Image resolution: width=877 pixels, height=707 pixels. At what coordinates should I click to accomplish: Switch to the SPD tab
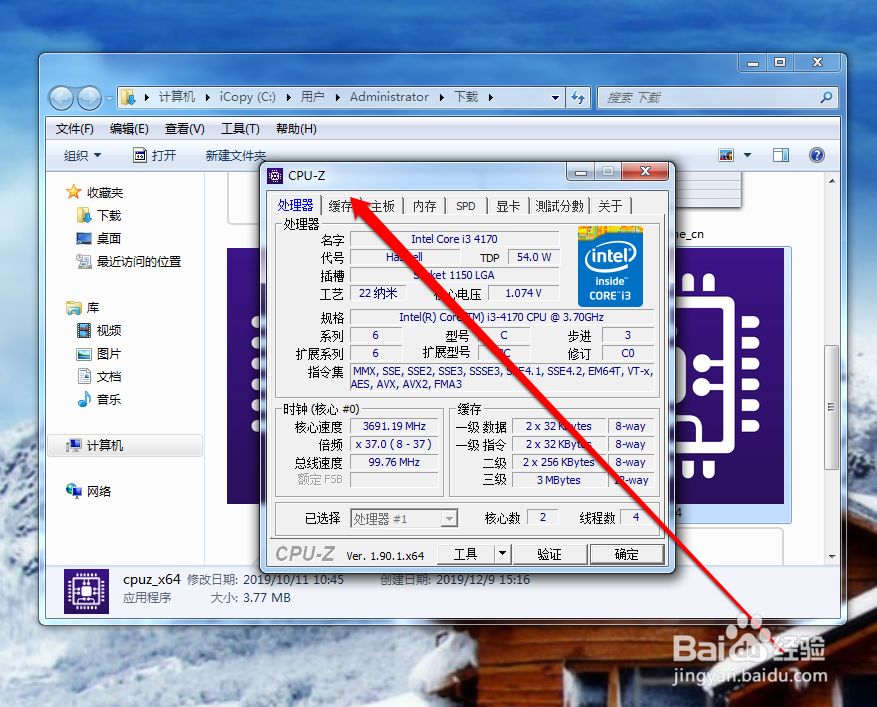465,206
